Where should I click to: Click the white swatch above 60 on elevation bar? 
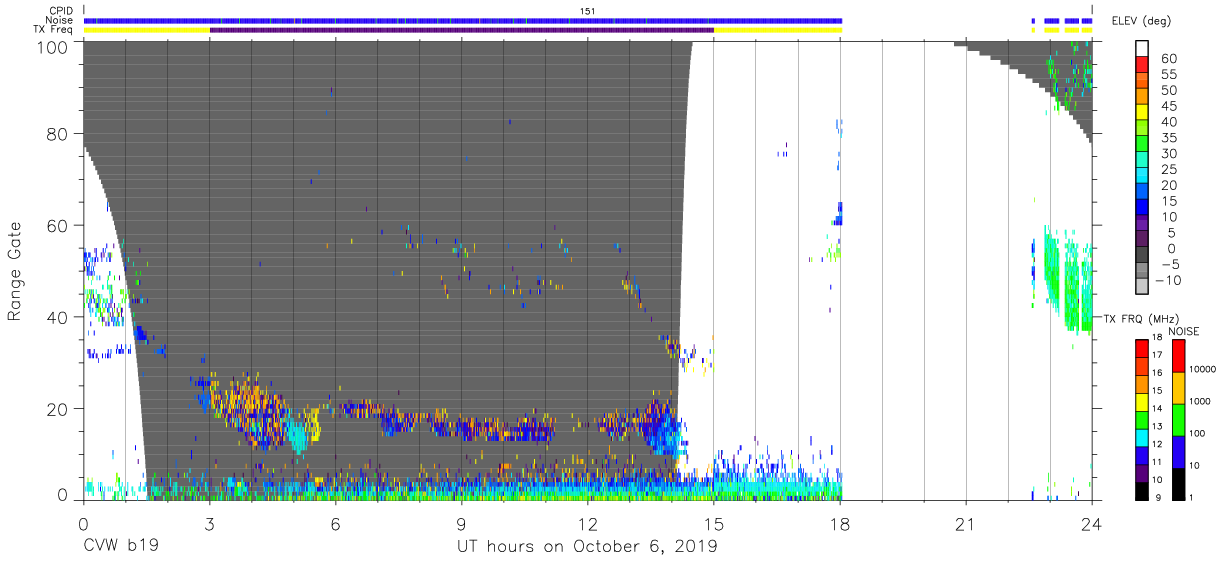1143,48
